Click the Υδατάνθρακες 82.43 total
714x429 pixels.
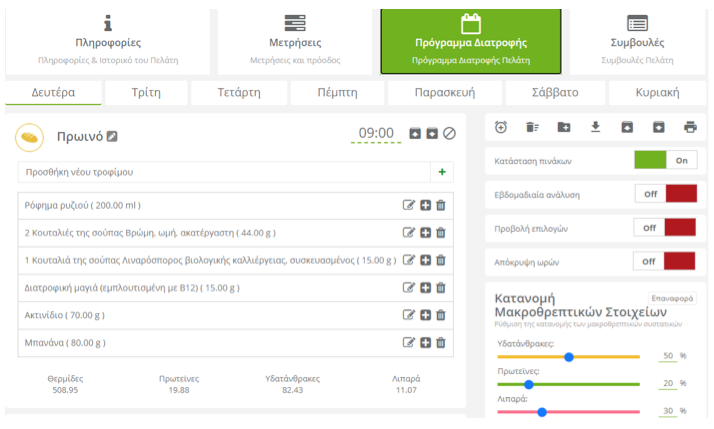point(292,390)
